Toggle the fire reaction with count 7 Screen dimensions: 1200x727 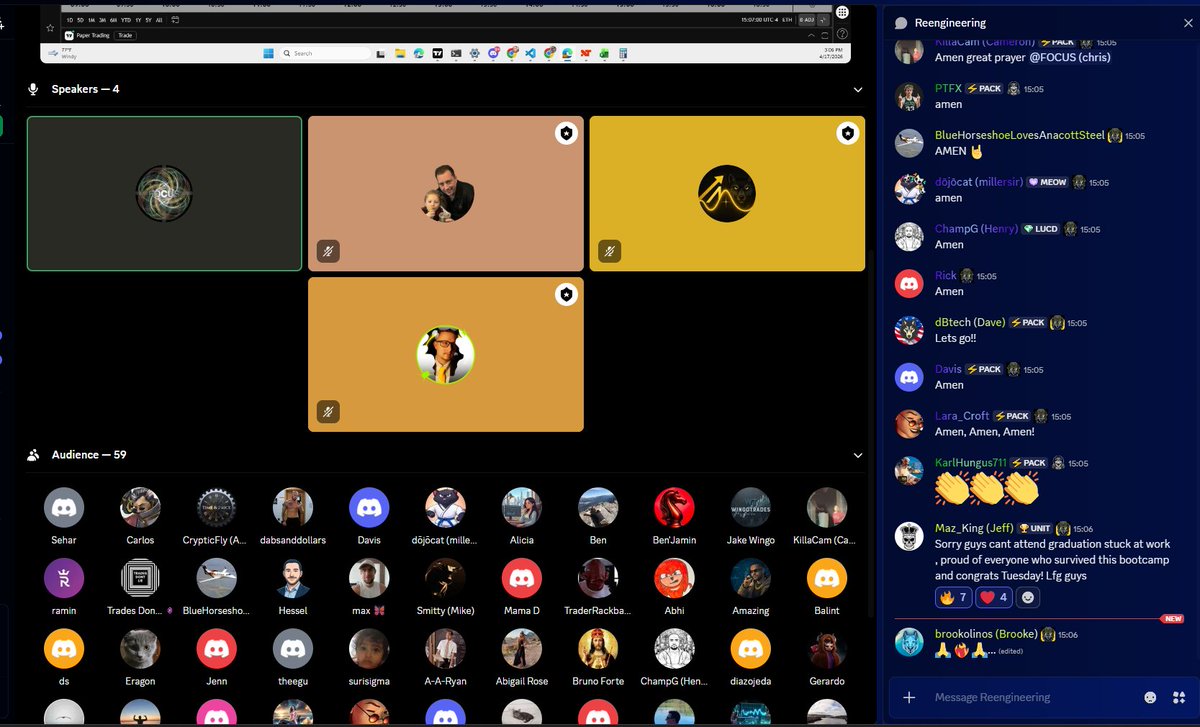pyautogui.click(x=953, y=598)
